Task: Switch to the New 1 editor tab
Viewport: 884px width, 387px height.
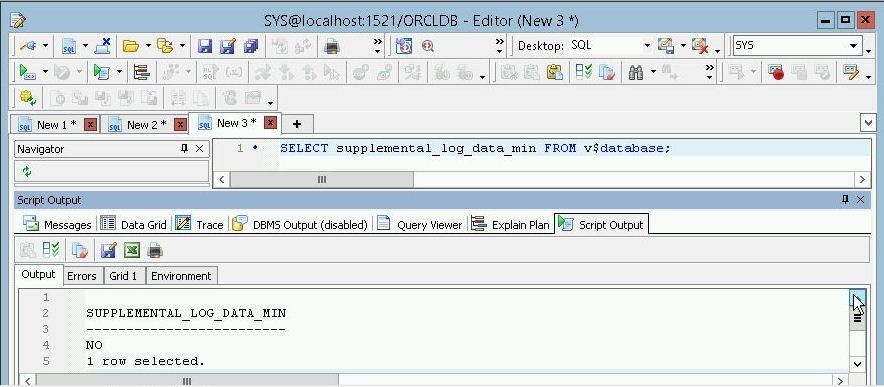Action: 56,125
